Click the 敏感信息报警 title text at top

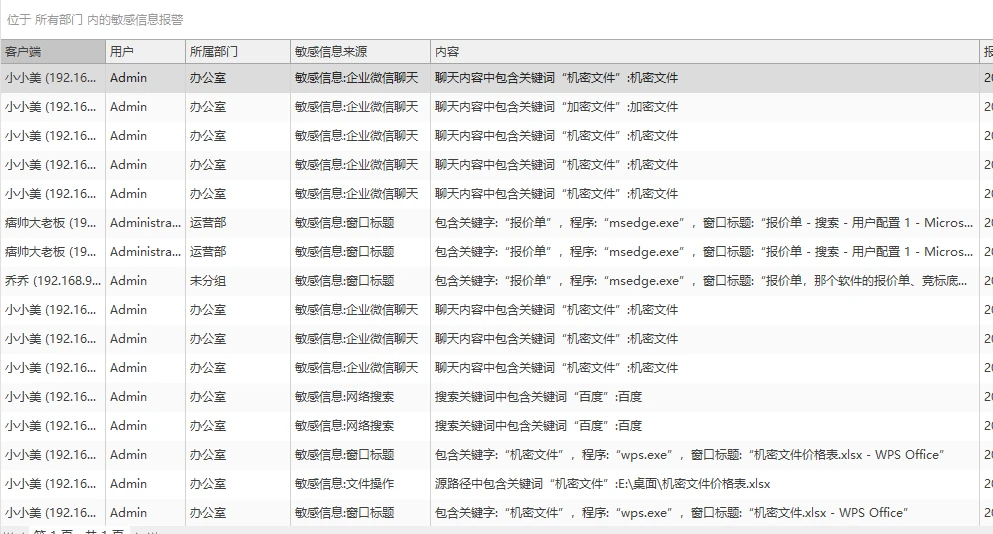pyautogui.click(x=147, y=20)
